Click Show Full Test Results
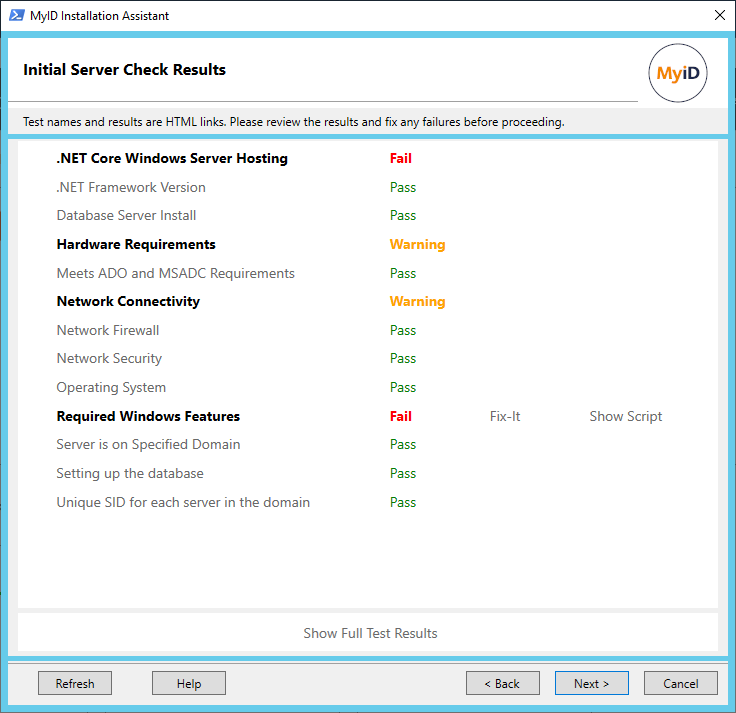 point(370,633)
